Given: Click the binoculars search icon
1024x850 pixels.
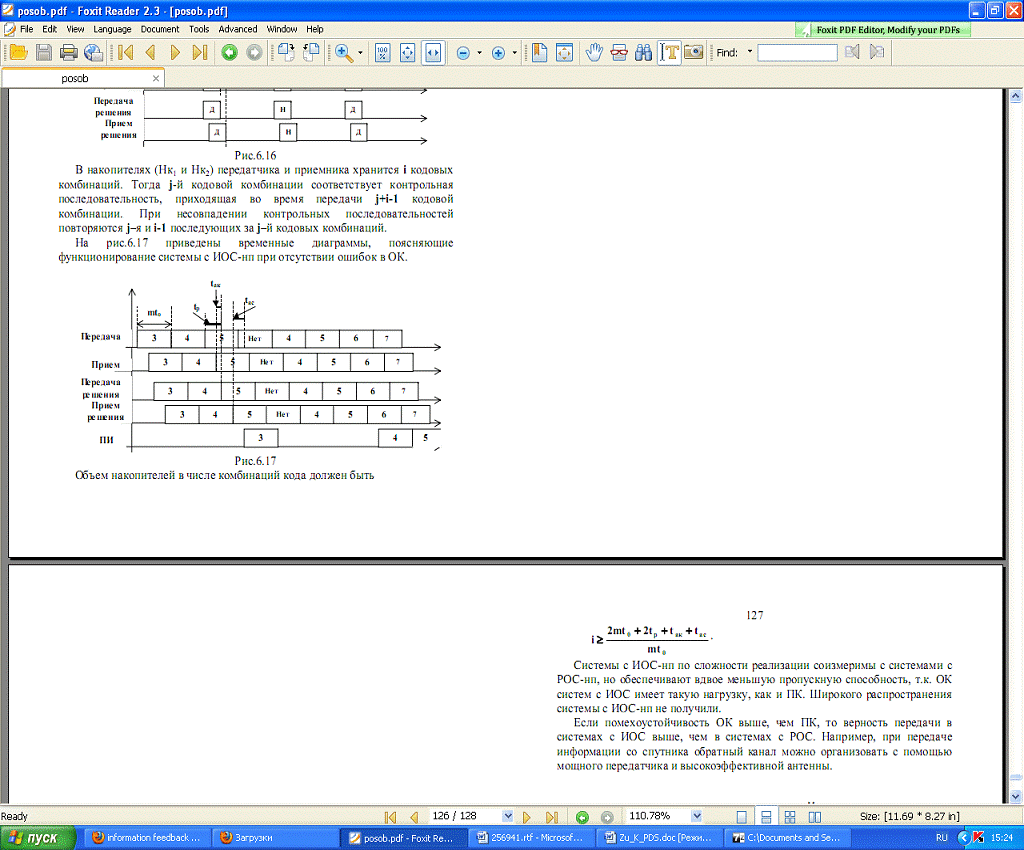Looking at the screenshot, I should pos(644,52).
